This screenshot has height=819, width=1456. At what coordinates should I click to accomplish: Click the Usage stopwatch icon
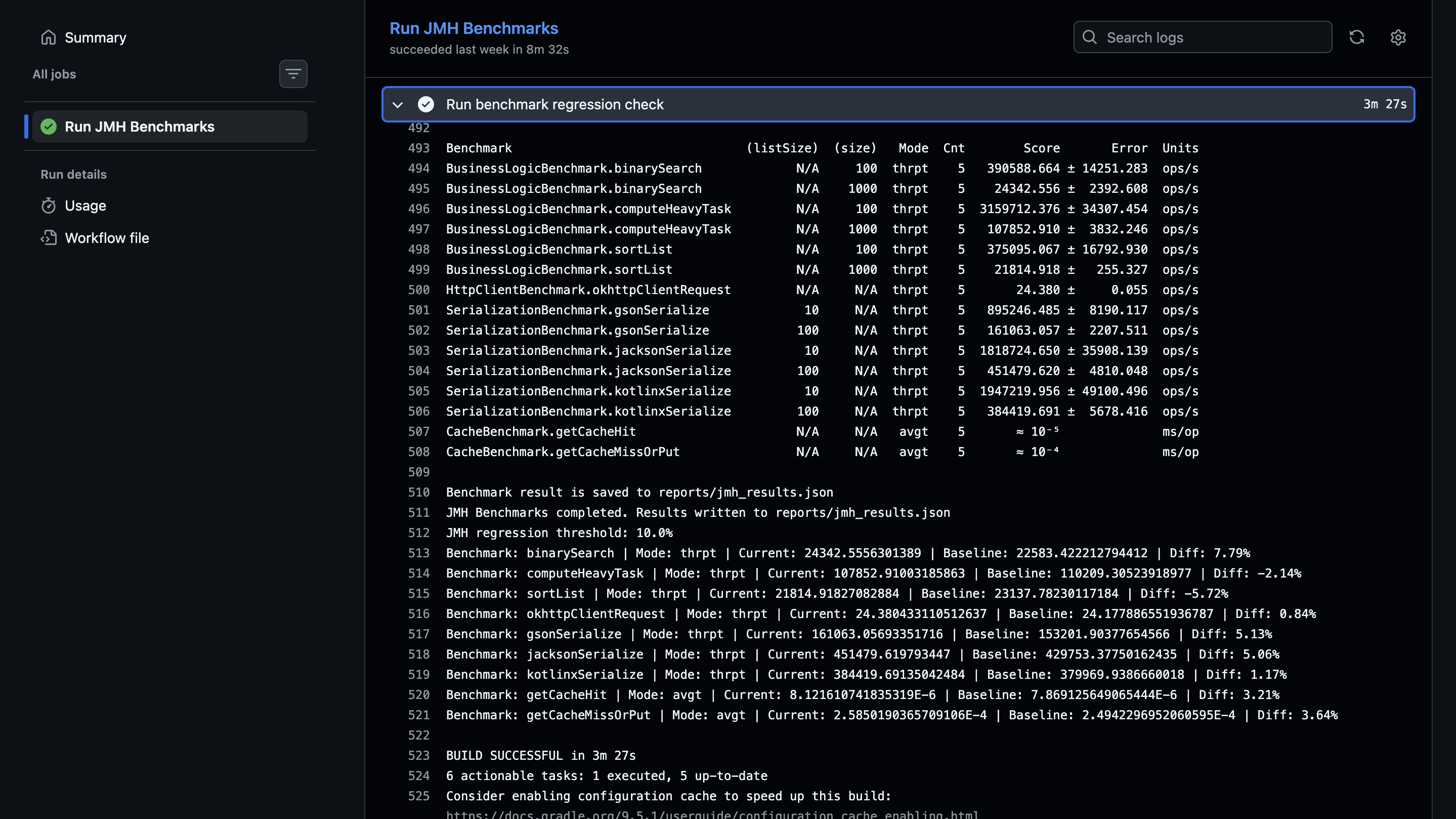(49, 206)
